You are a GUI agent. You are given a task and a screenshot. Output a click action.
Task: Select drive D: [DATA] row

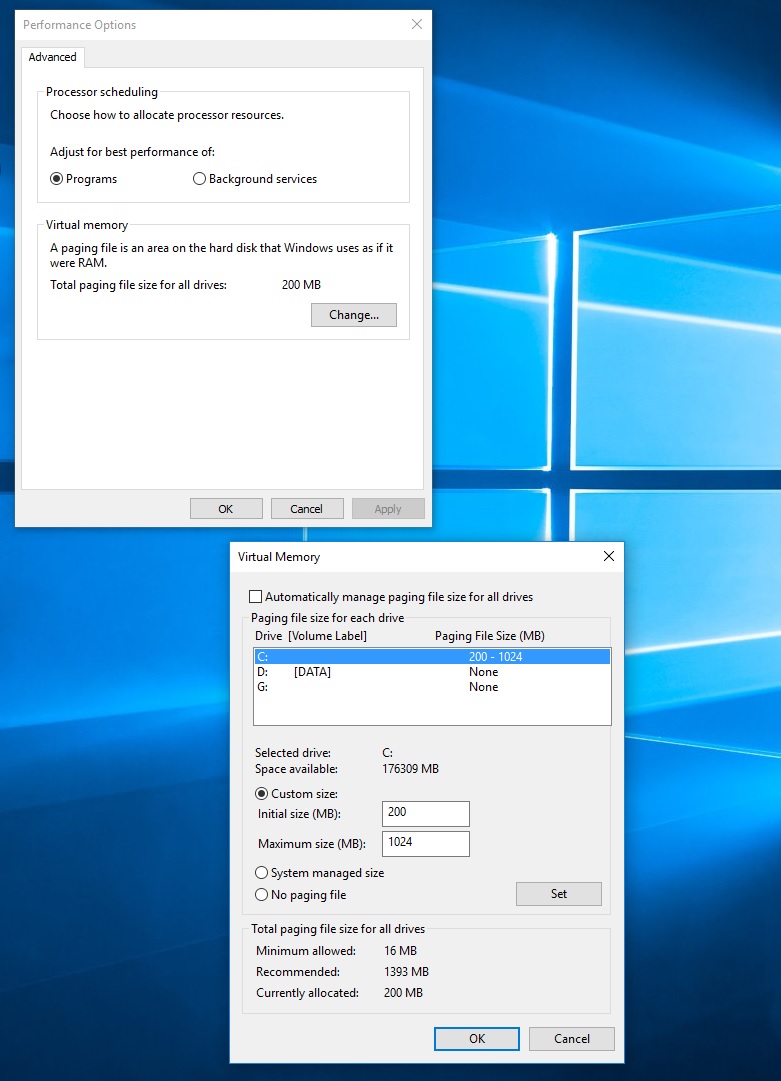click(x=432, y=671)
